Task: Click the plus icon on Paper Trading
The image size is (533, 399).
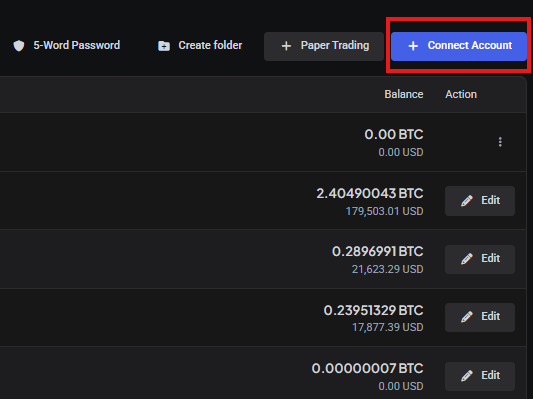Action: click(286, 46)
